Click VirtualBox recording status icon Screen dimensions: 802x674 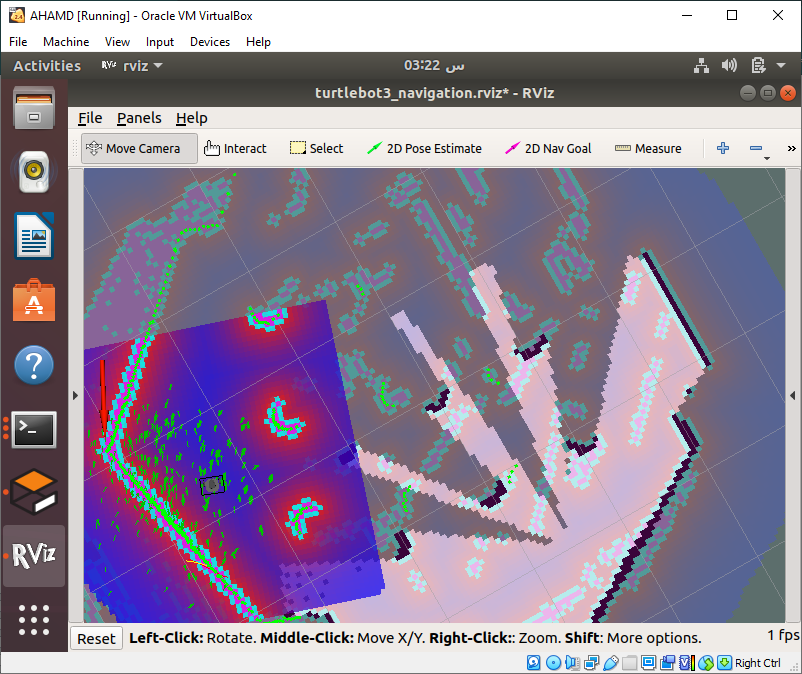pyautogui.click(x=667, y=663)
